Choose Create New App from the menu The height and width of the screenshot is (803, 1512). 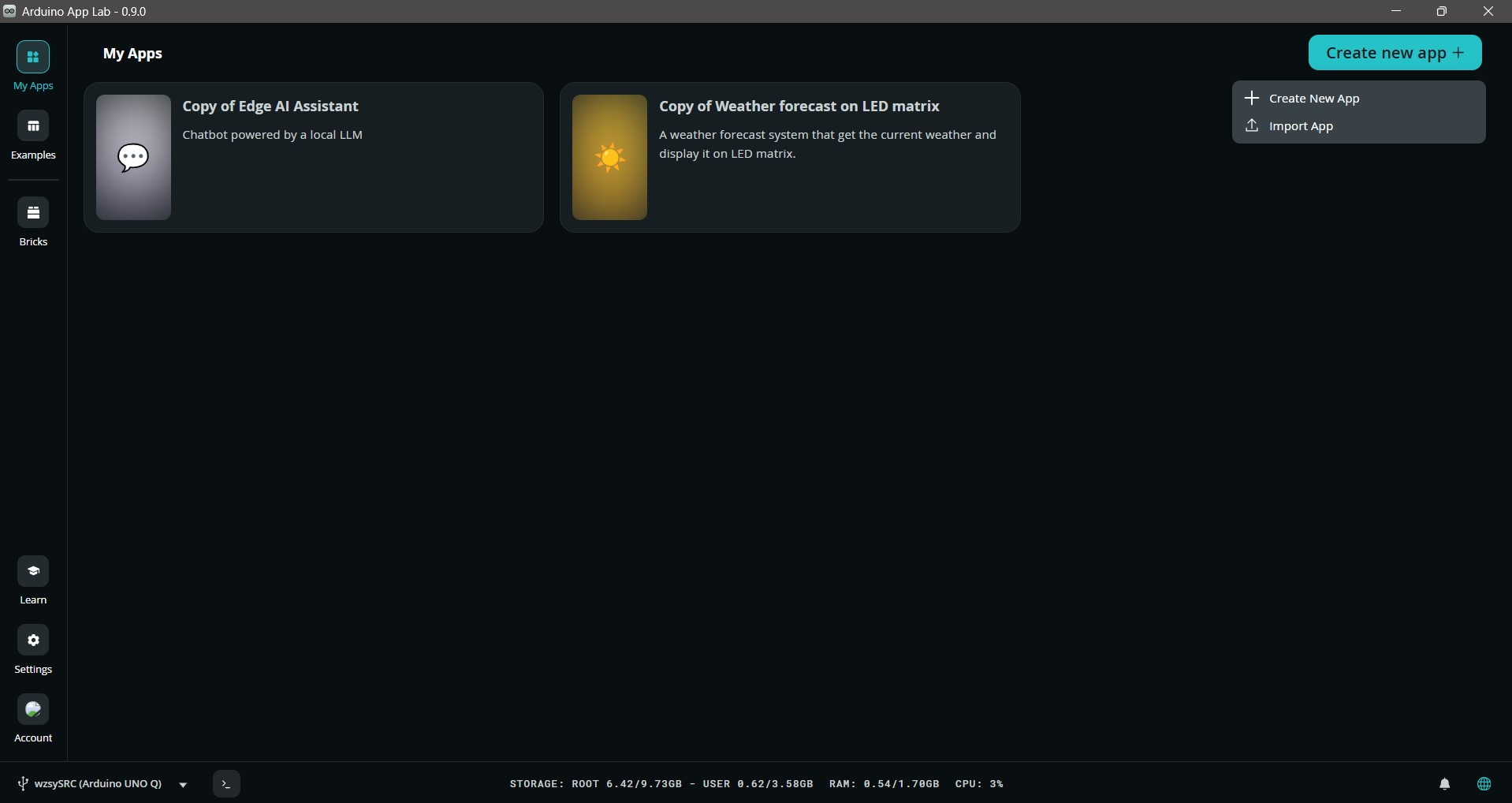tap(1359, 99)
